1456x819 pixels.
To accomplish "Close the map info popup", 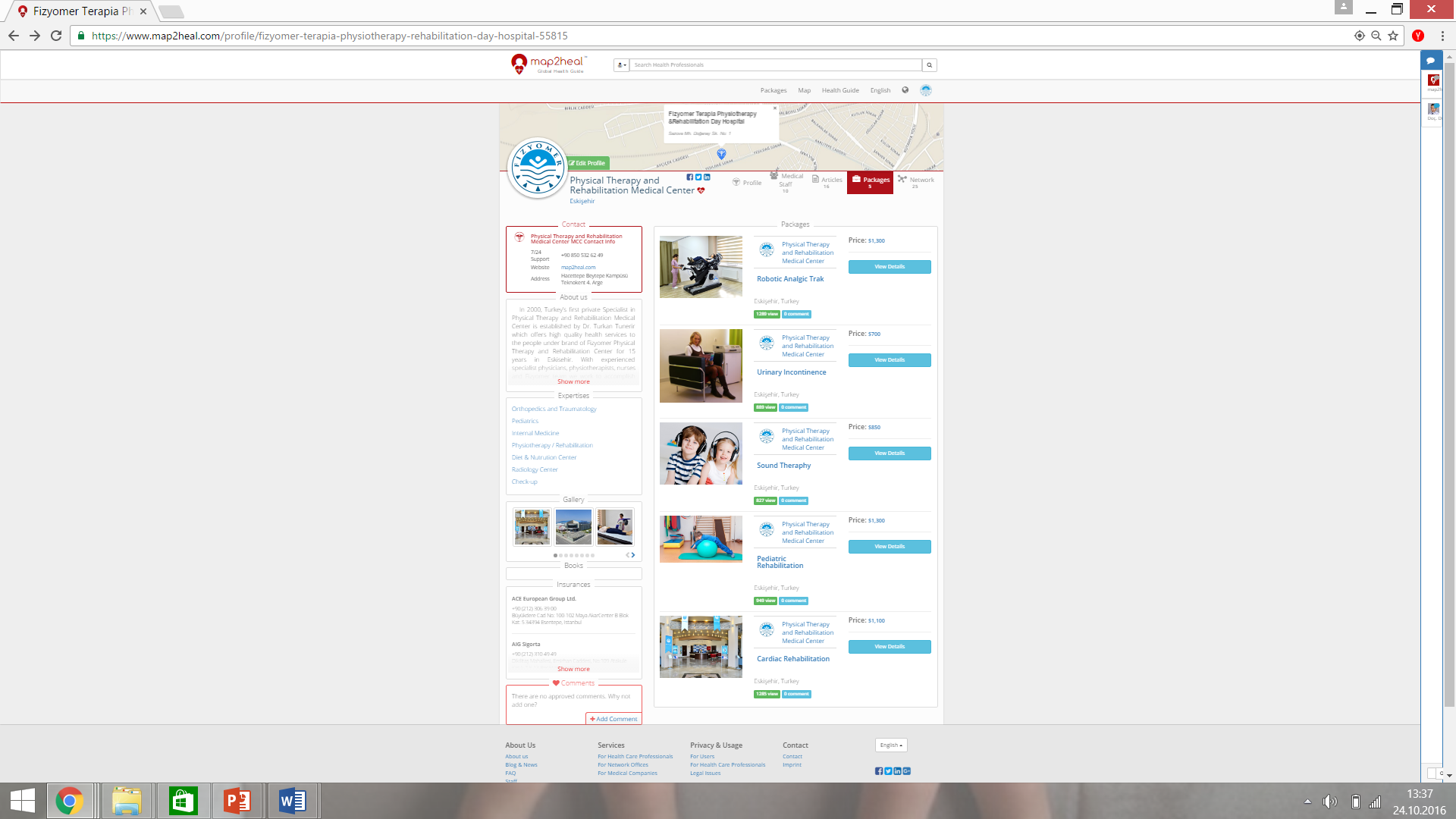I will tap(774, 108).
